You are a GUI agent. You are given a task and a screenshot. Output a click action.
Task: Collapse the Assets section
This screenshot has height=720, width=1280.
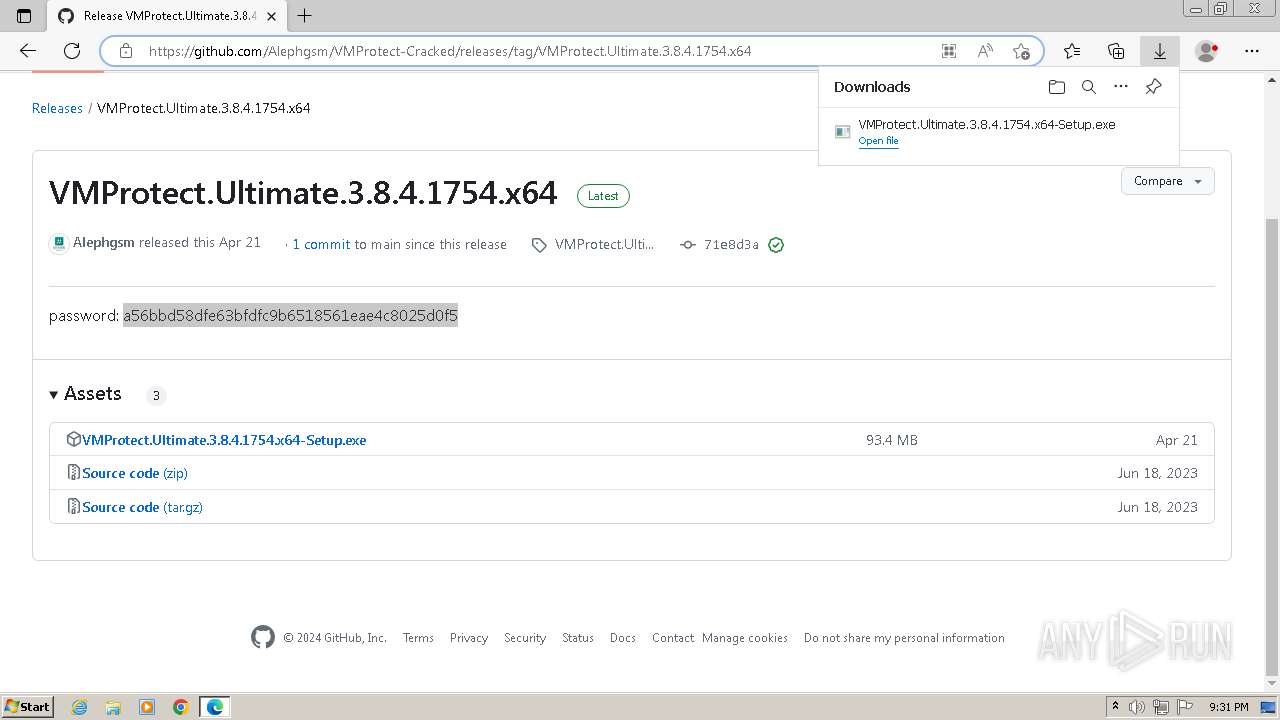click(86, 394)
